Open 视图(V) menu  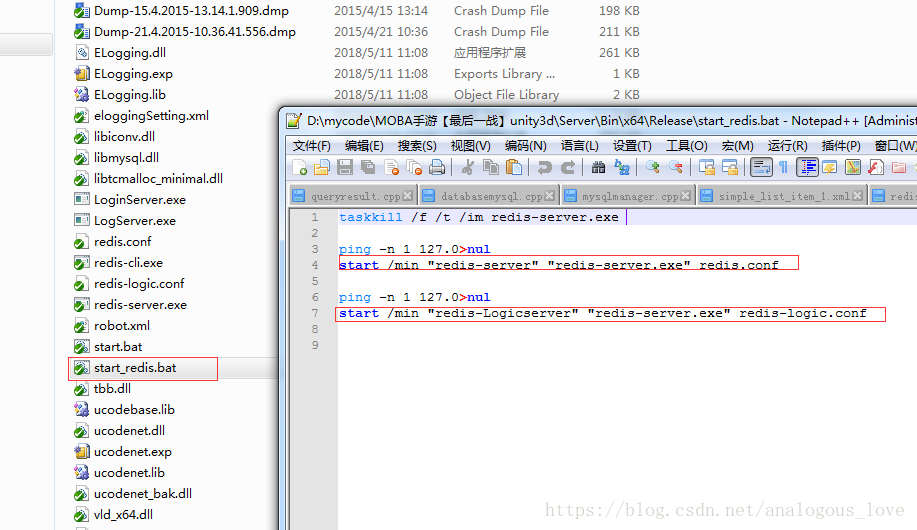click(470, 146)
